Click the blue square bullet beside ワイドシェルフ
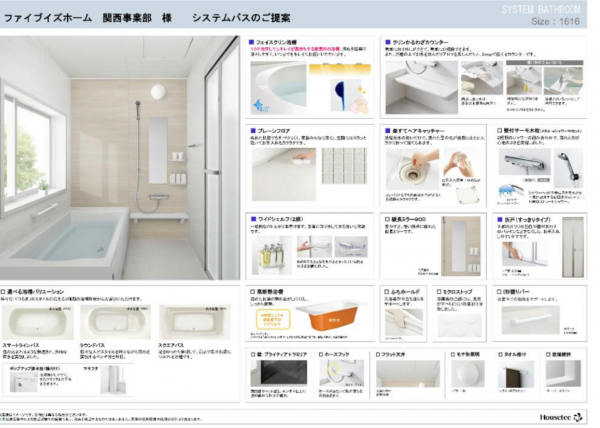Viewport: 600px width, 428px height. pyautogui.click(x=253, y=219)
